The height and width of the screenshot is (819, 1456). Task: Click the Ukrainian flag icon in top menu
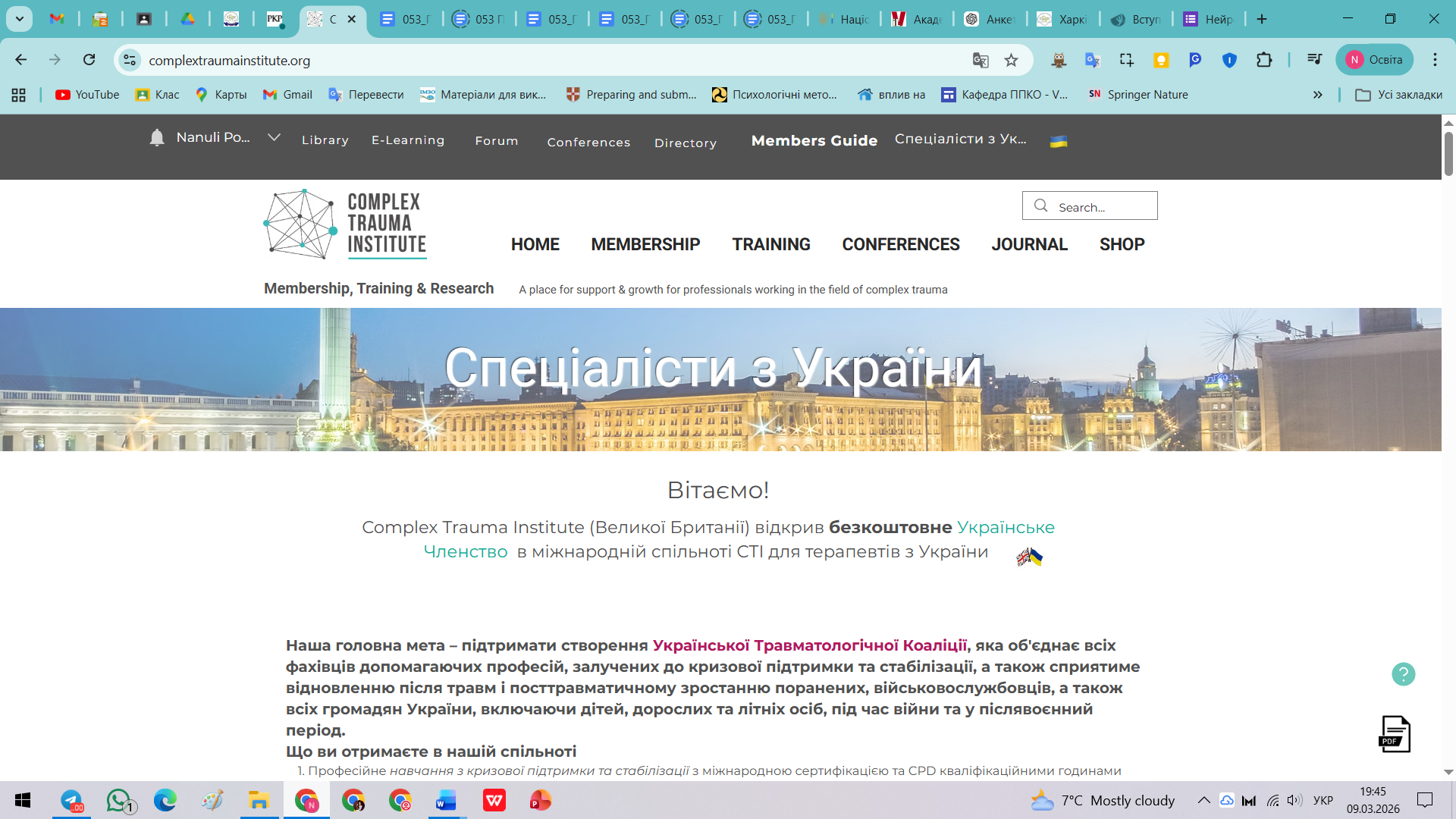[1059, 141]
